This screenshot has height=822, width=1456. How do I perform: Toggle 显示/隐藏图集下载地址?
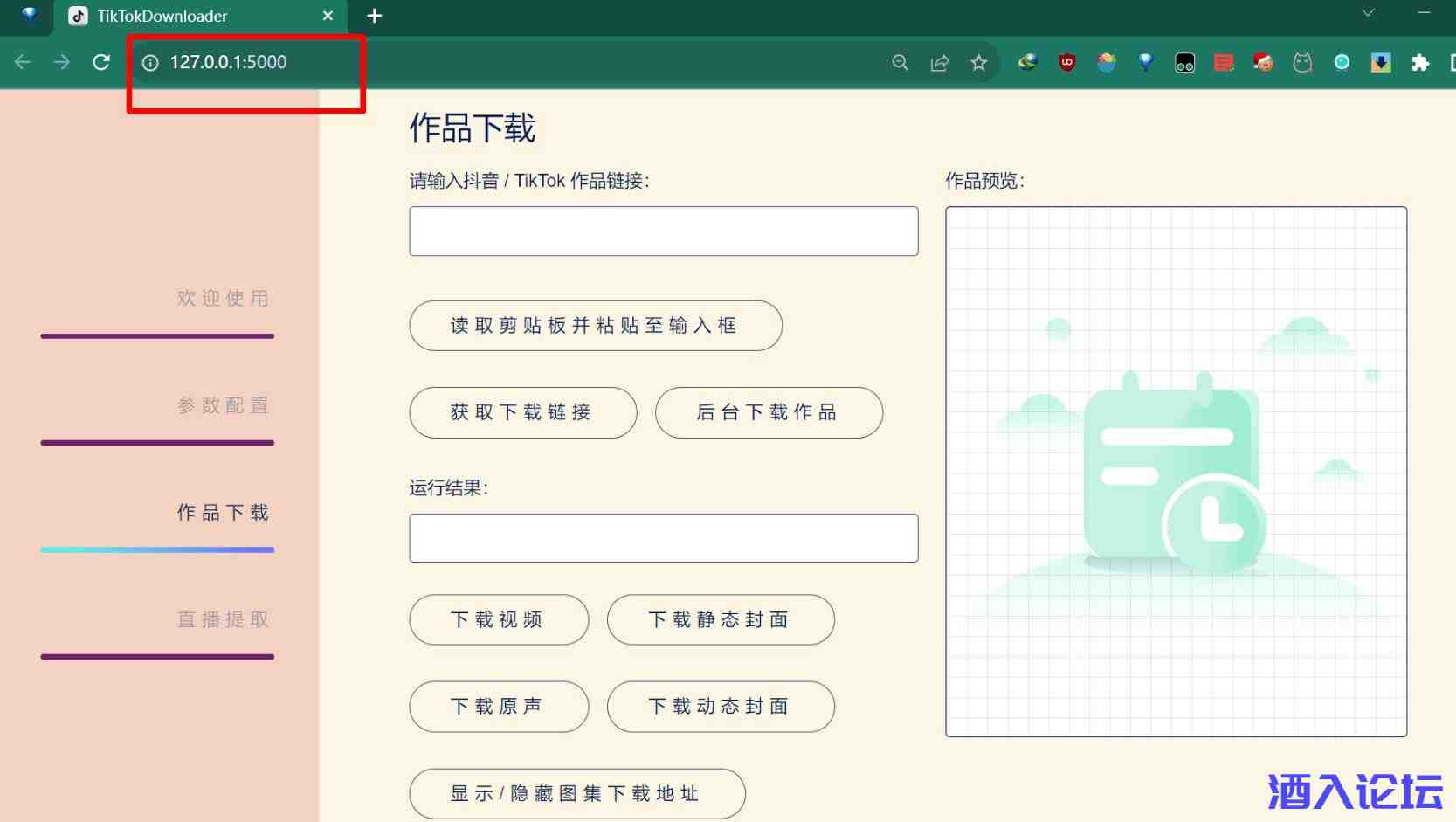576,793
